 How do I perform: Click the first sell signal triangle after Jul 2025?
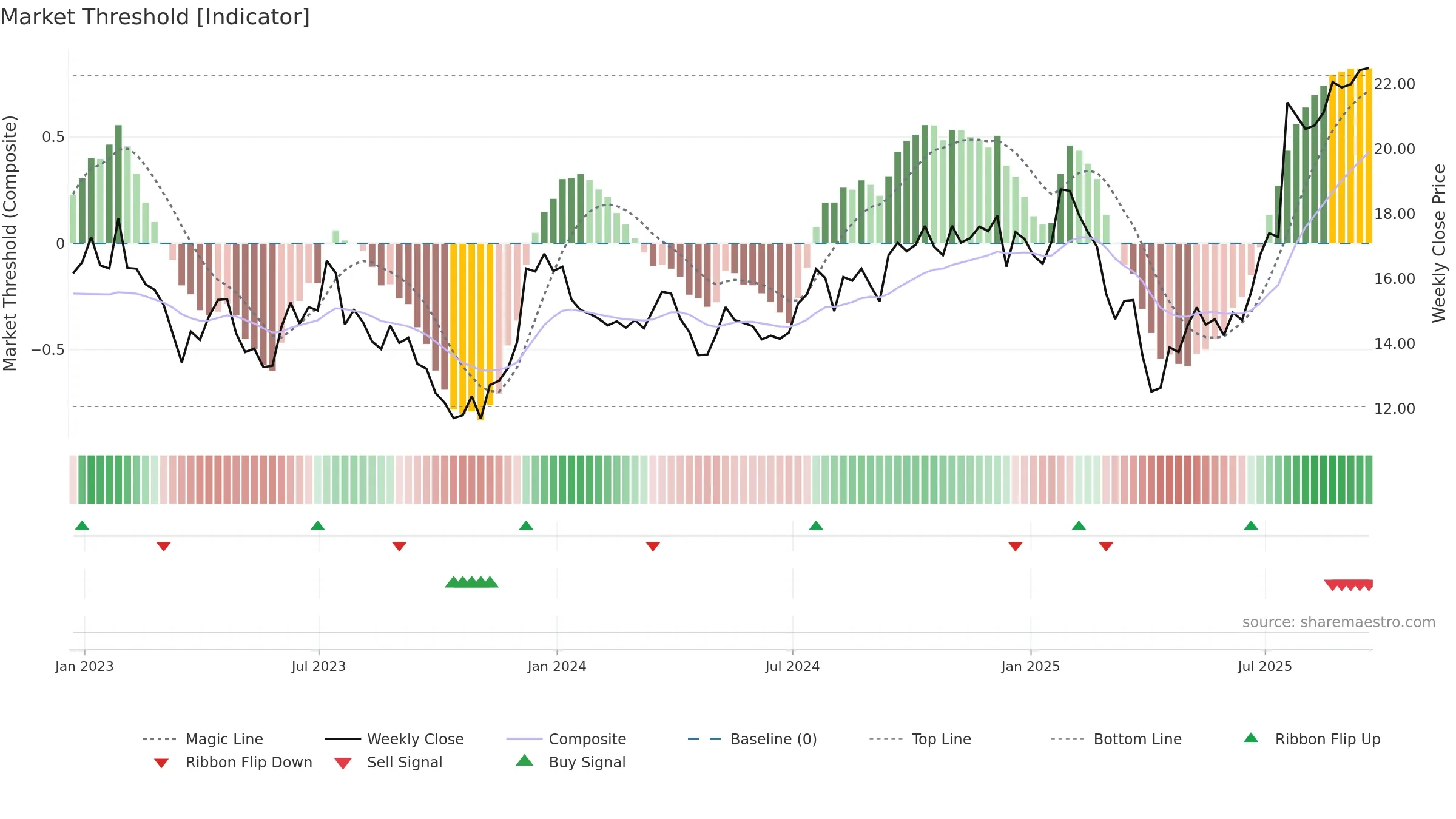[x=1332, y=585]
